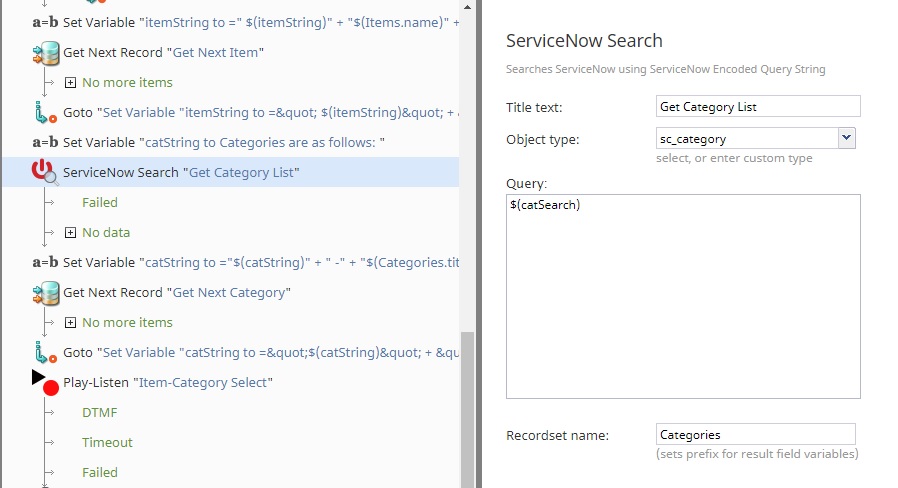The height and width of the screenshot is (488, 898).
Task: Select the No data branch label
Action: coord(106,233)
